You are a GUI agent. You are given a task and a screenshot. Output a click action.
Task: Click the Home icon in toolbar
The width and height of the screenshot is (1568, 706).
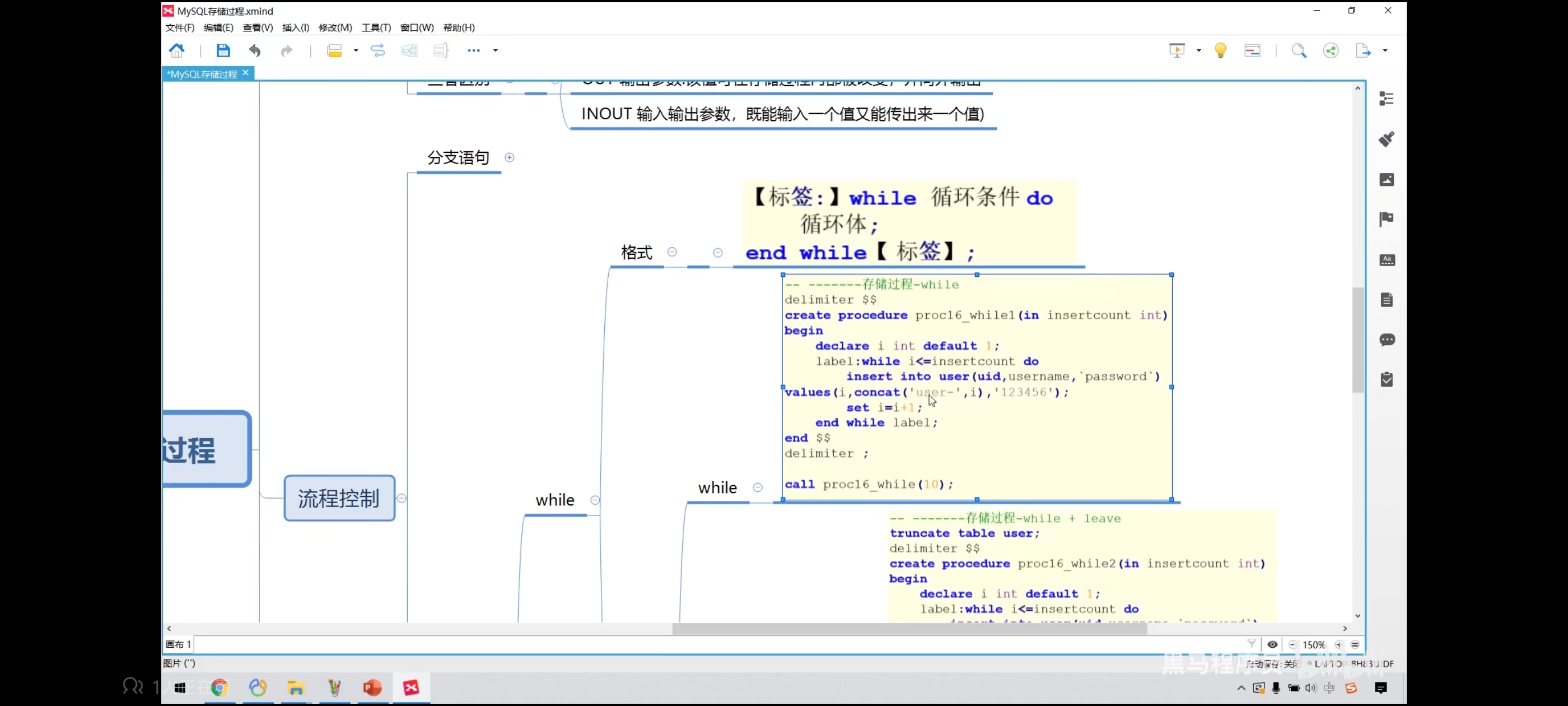coord(176,50)
